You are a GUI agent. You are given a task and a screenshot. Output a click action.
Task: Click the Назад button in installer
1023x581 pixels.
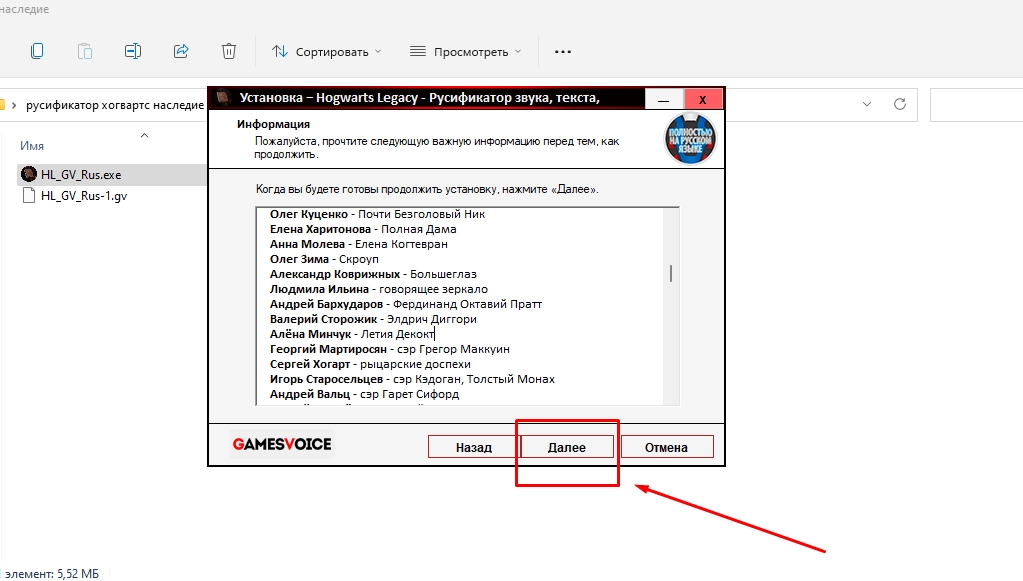tap(473, 447)
